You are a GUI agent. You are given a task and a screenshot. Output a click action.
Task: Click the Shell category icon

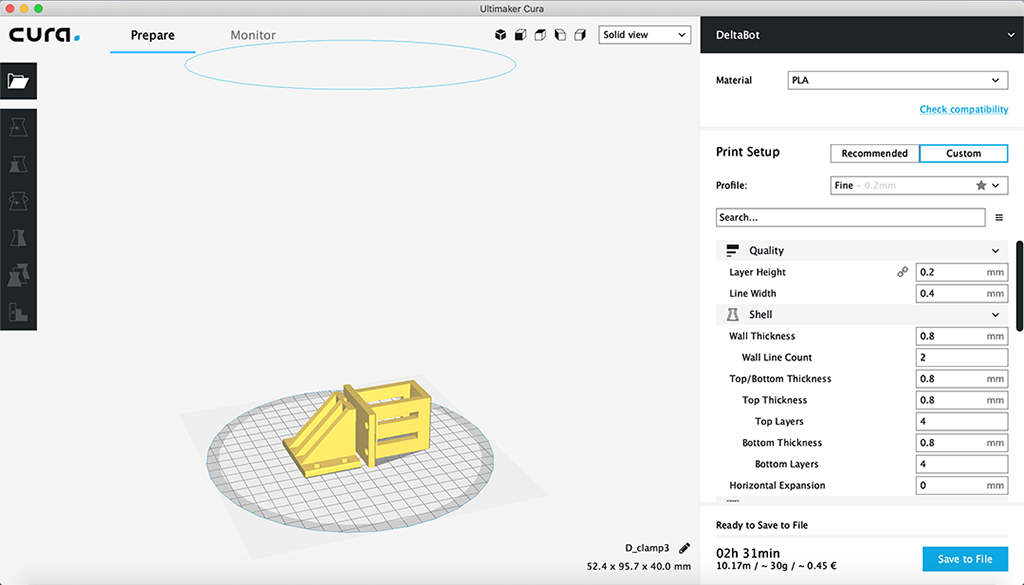(x=732, y=315)
